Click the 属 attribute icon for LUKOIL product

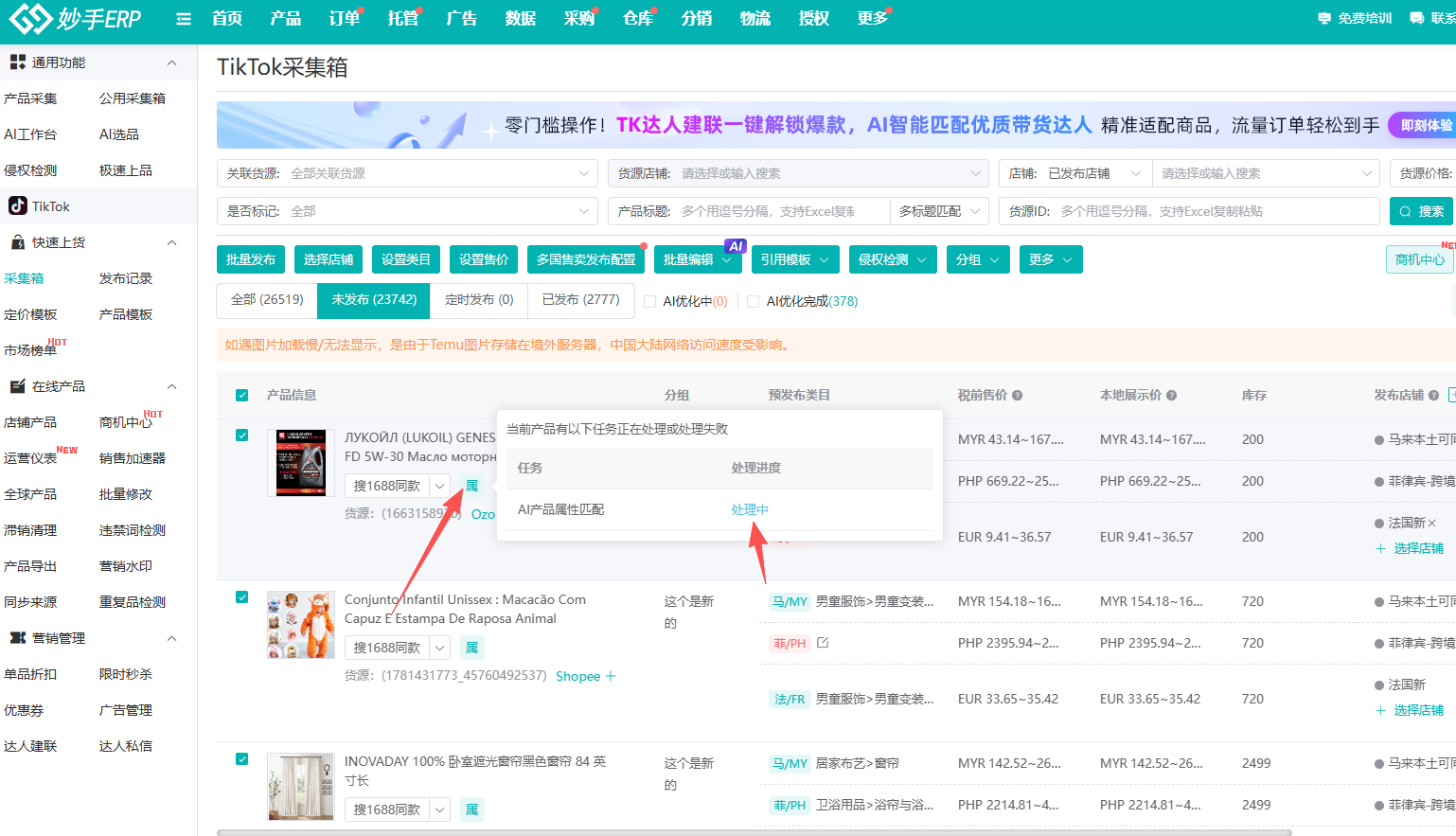[471, 486]
